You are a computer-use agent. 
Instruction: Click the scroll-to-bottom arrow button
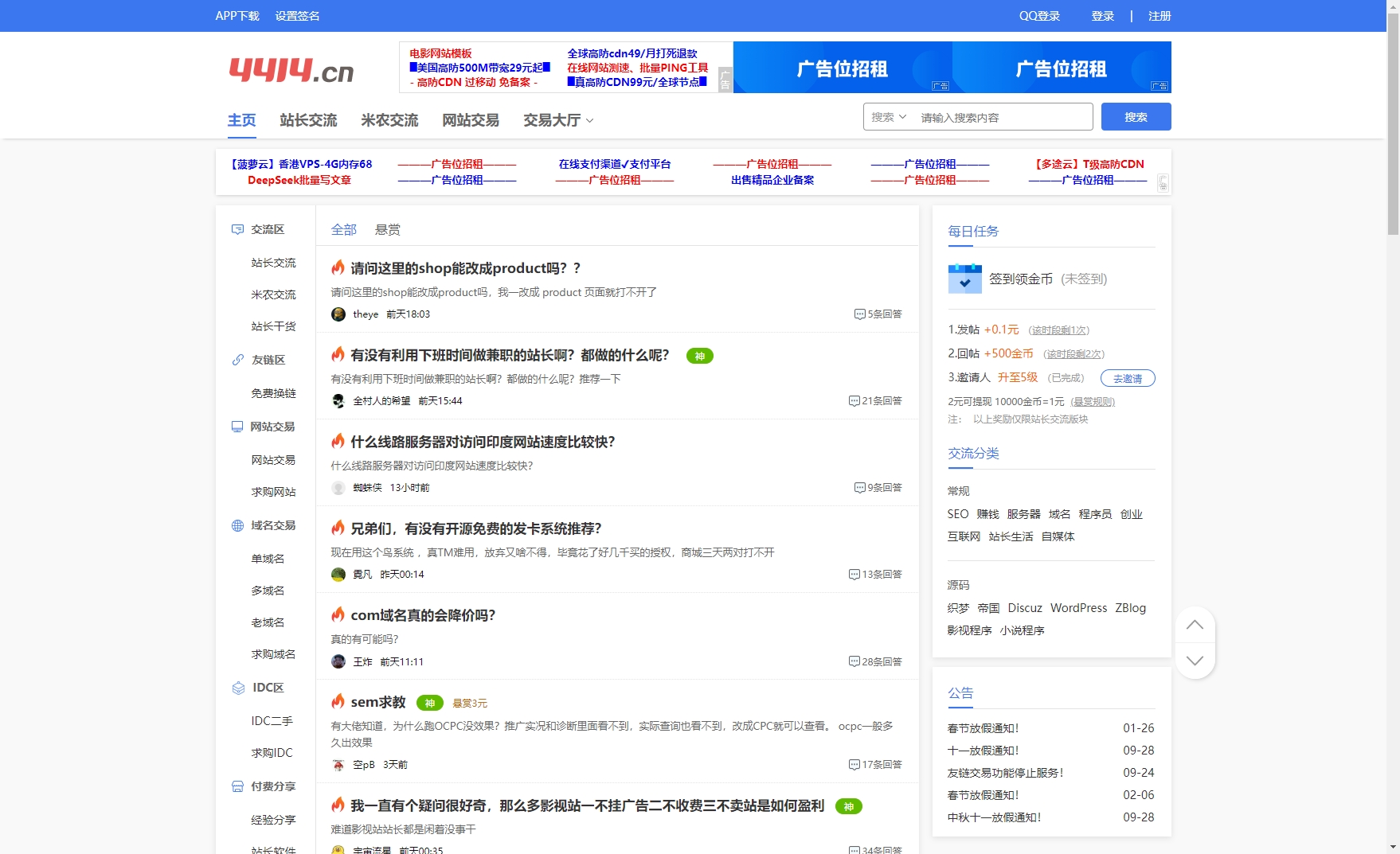(1195, 661)
